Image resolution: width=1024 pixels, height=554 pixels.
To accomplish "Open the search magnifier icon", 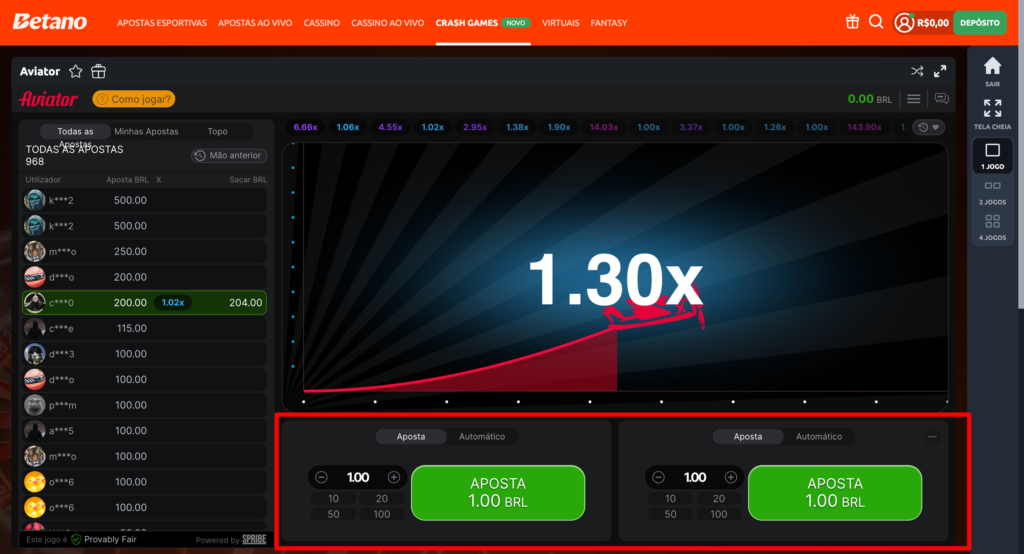I will coord(876,22).
